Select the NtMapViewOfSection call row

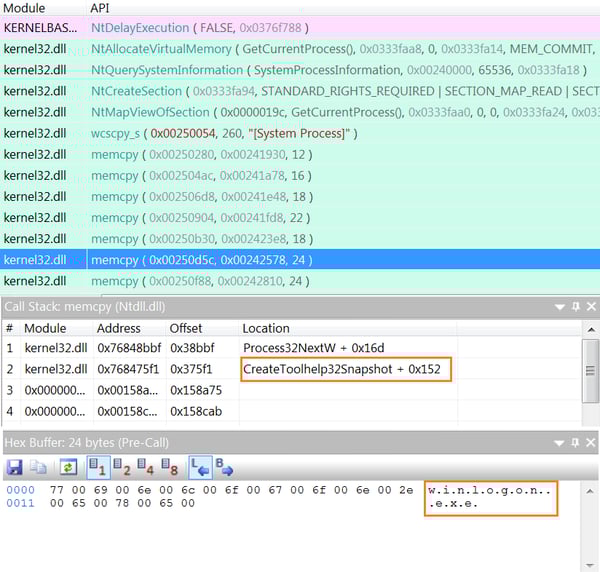pos(300,112)
